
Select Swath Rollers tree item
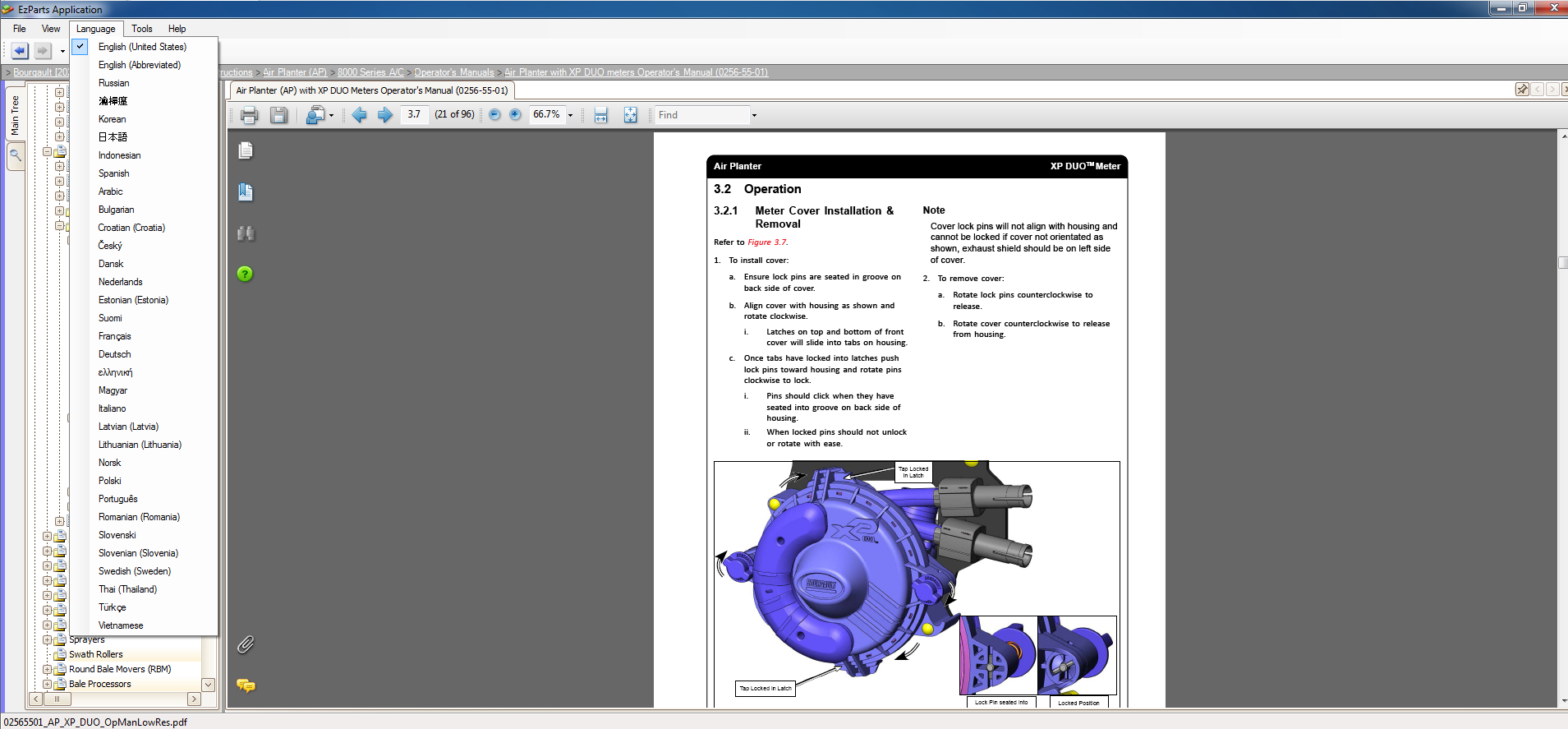pos(96,655)
